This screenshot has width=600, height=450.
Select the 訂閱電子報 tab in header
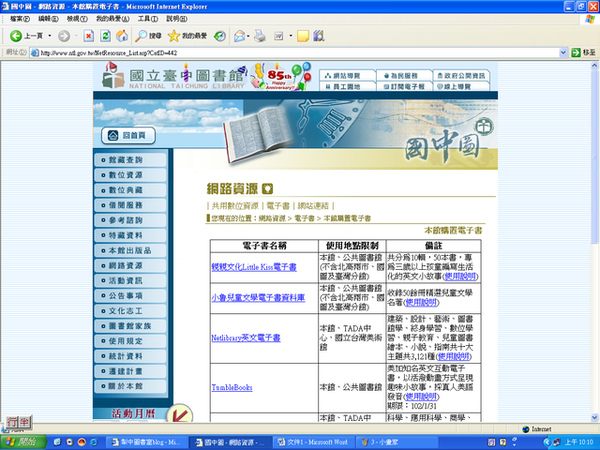[404, 86]
